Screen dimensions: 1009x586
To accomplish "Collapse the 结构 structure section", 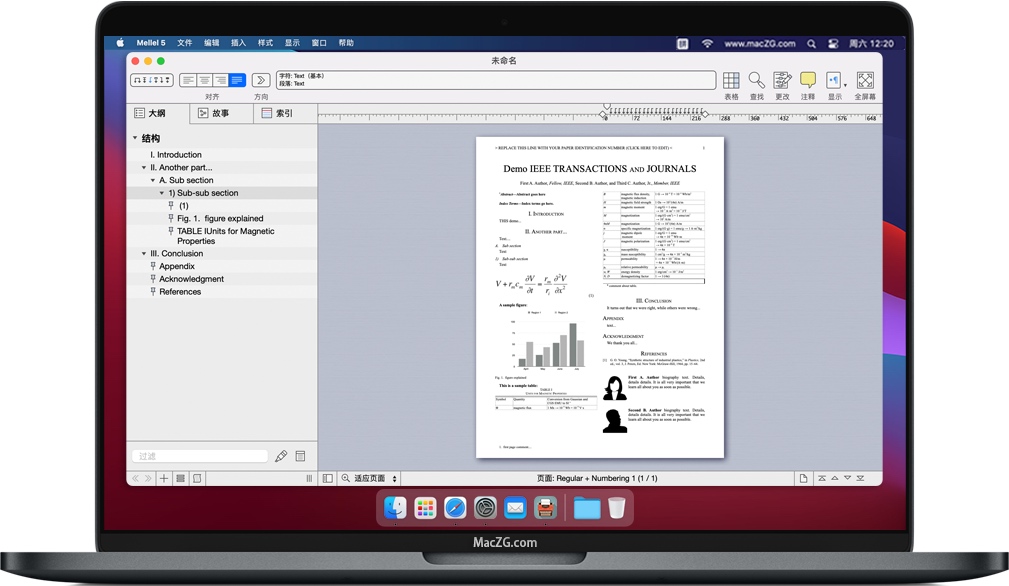I will [134, 138].
